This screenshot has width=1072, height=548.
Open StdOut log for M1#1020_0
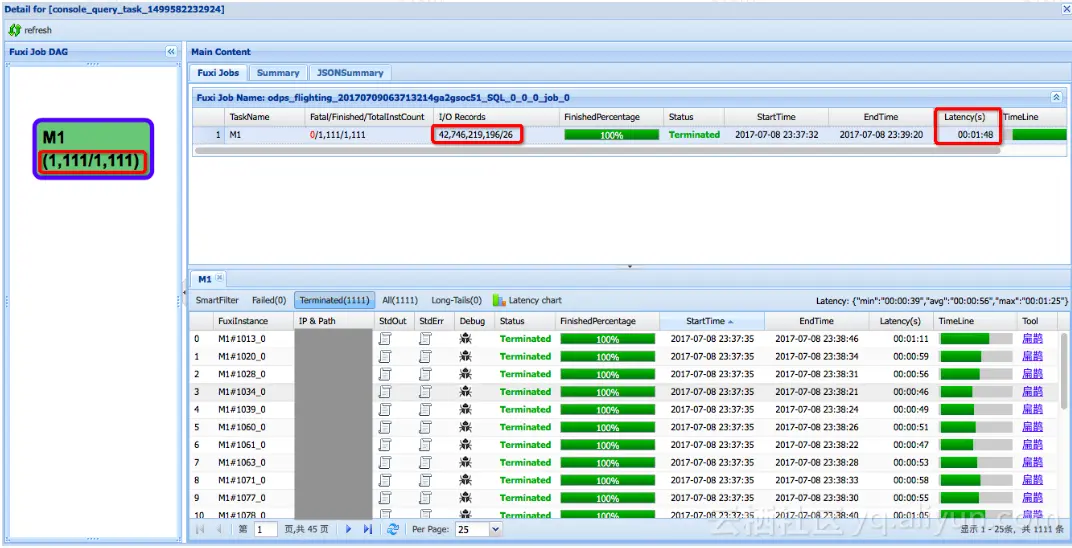(385, 357)
